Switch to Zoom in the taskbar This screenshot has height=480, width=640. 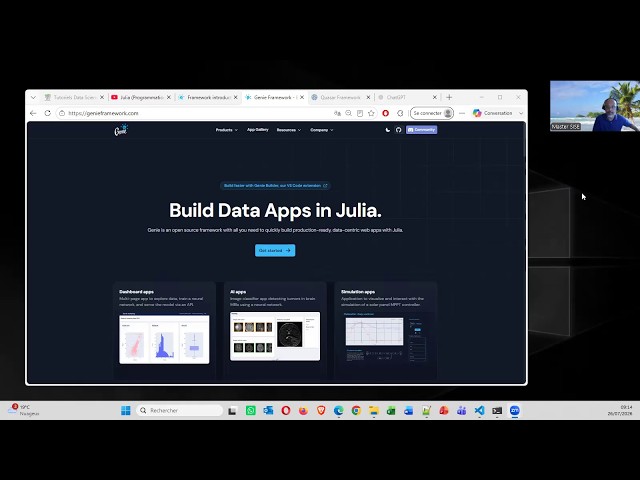[x=515, y=411]
